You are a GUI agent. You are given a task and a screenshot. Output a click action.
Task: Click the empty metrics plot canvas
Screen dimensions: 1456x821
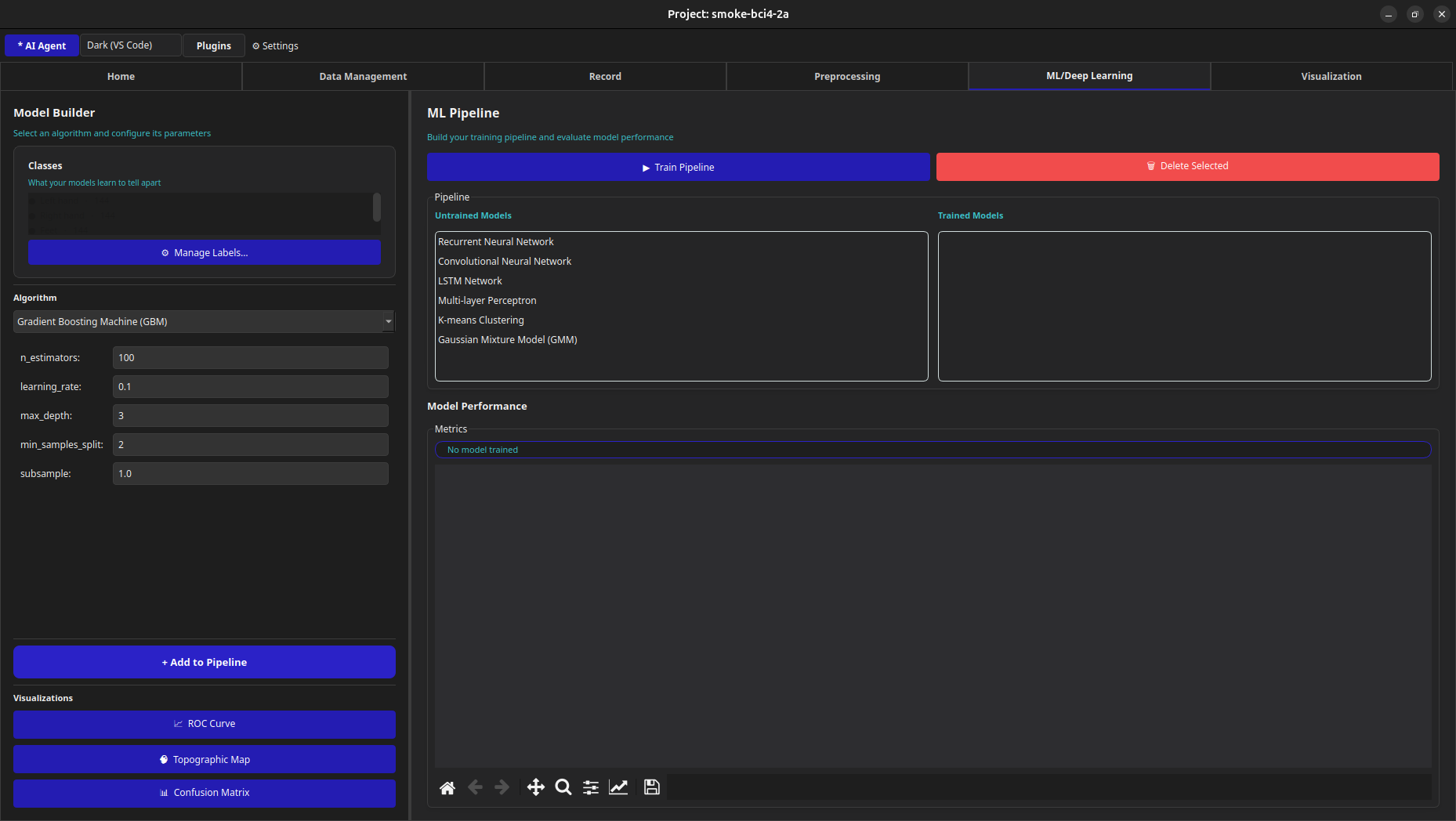coord(933,617)
